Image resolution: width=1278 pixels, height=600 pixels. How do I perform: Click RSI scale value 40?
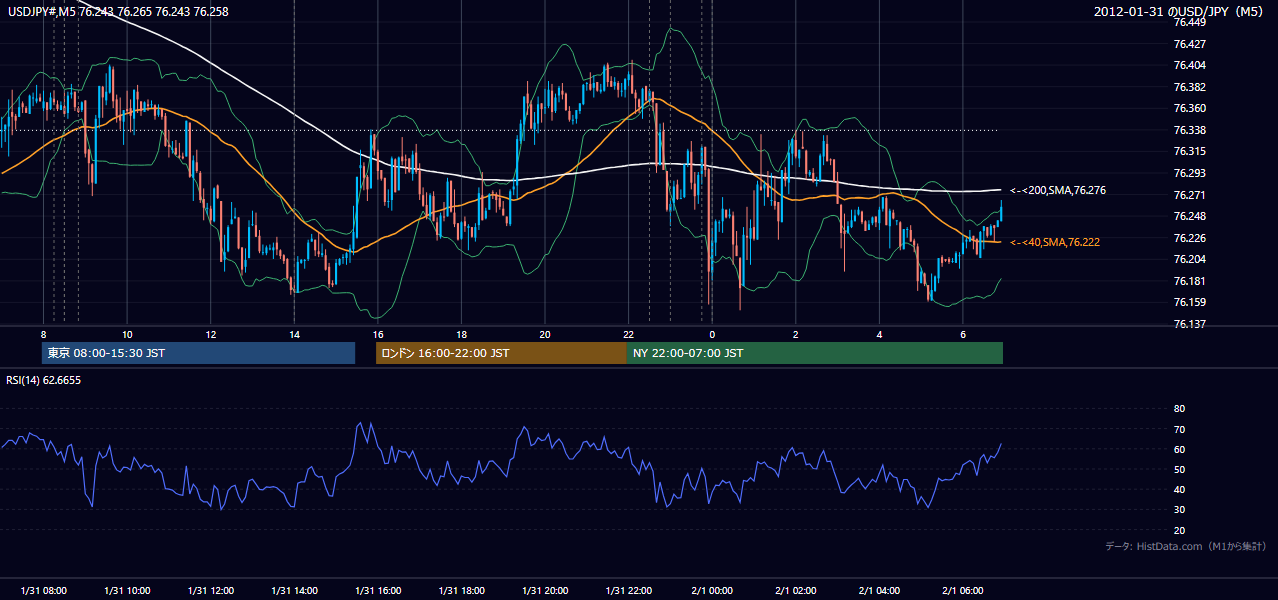(x=1179, y=489)
